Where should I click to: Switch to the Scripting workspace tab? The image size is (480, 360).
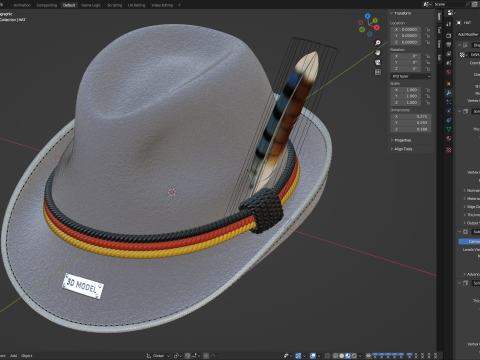(114, 5)
